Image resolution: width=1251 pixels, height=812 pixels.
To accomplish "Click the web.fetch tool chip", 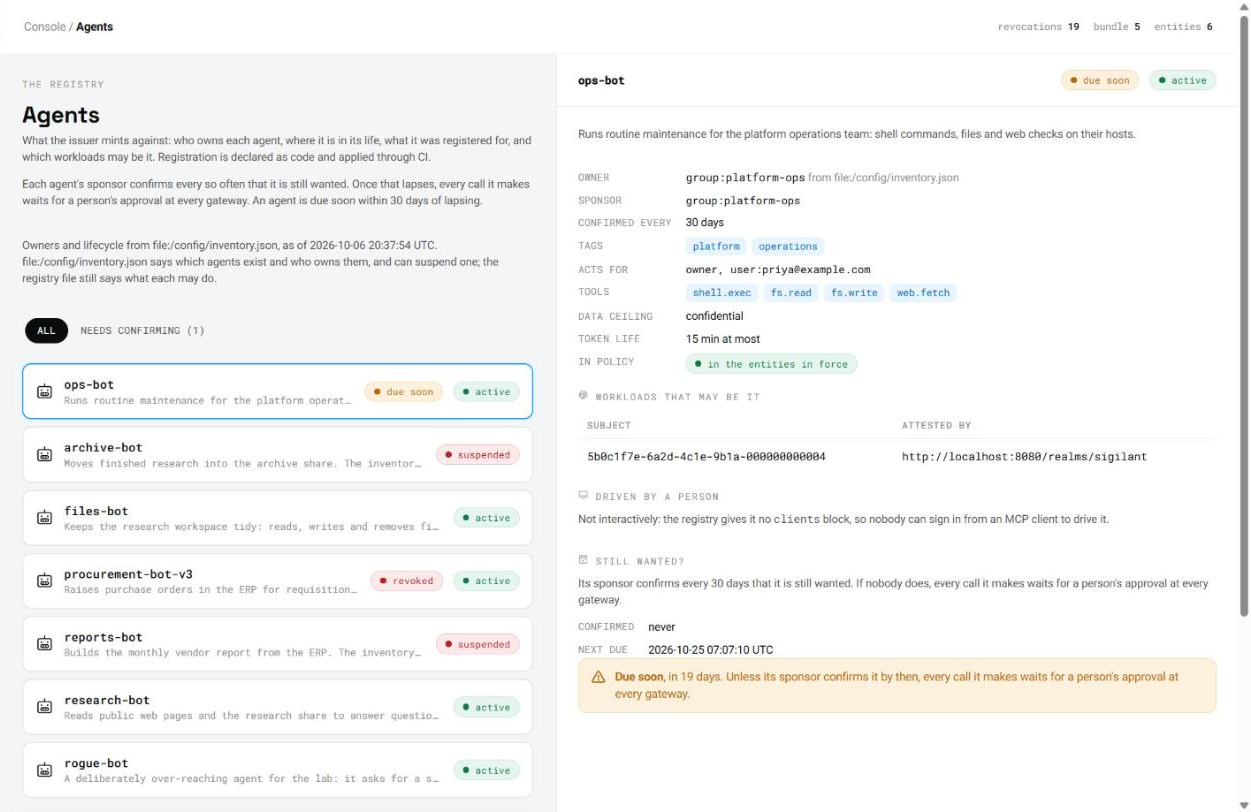I will click(923, 293).
